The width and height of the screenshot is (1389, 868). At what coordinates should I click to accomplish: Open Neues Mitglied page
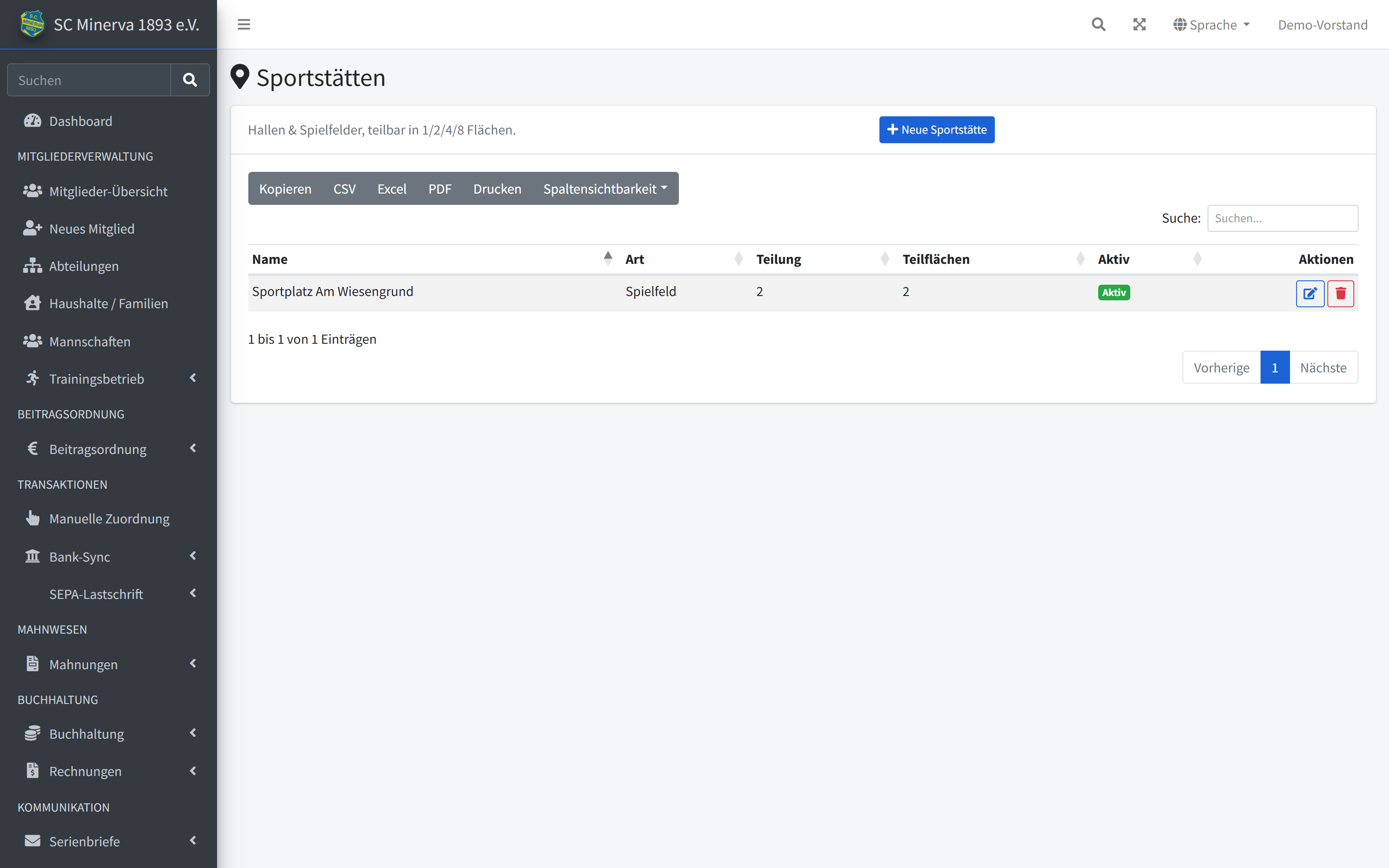click(x=109, y=228)
